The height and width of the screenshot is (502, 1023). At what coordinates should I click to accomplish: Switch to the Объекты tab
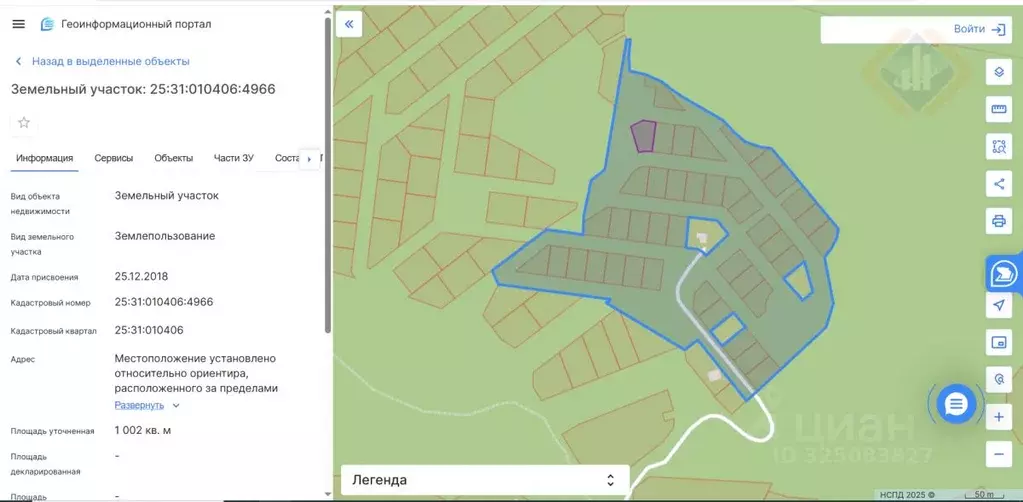(x=173, y=158)
